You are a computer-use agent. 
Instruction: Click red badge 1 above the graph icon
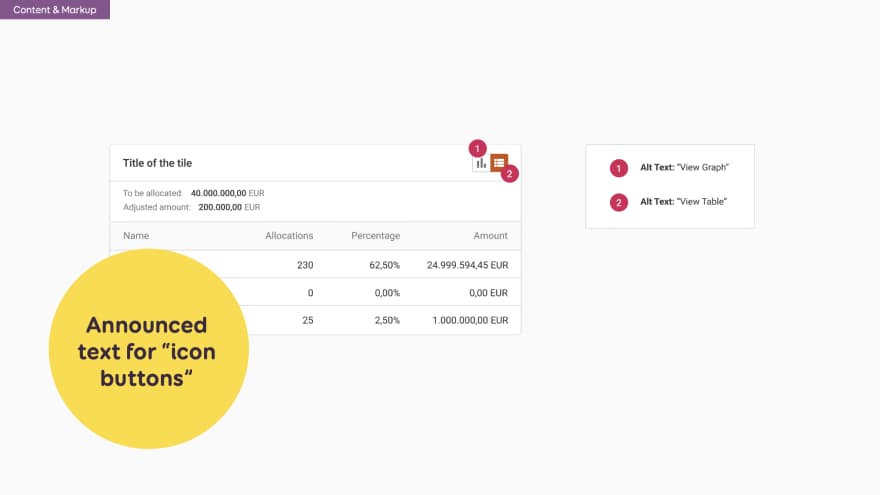tap(477, 148)
